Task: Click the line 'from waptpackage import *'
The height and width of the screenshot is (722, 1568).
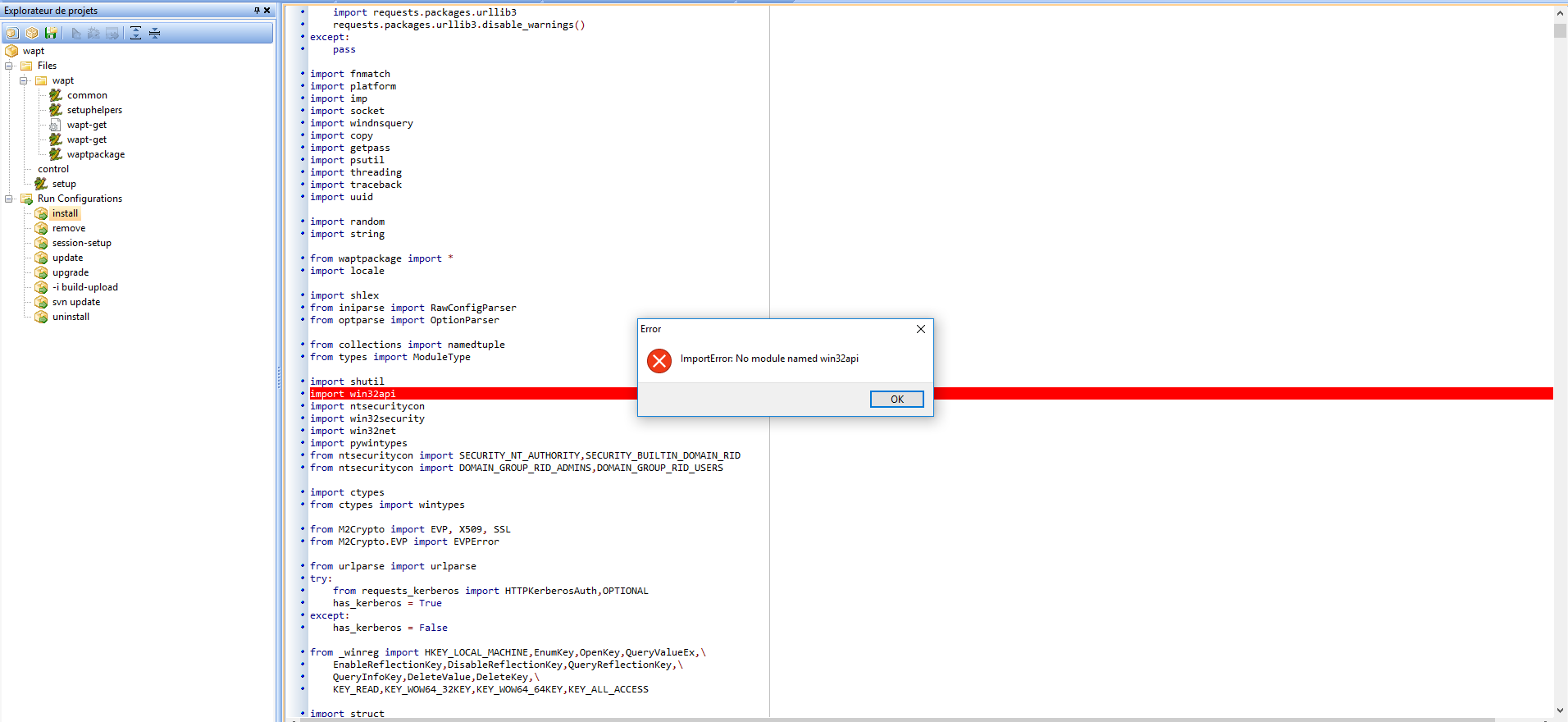Action: pyautogui.click(x=381, y=258)
